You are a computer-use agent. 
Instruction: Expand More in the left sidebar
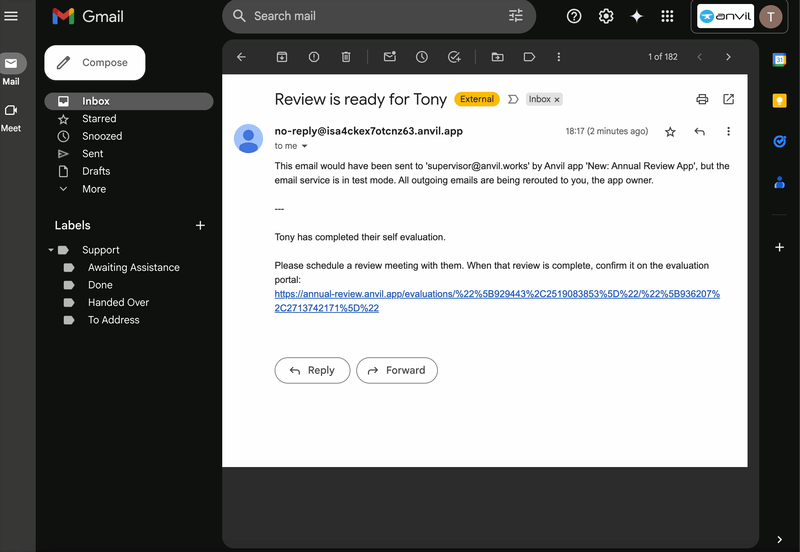[94, 189]
